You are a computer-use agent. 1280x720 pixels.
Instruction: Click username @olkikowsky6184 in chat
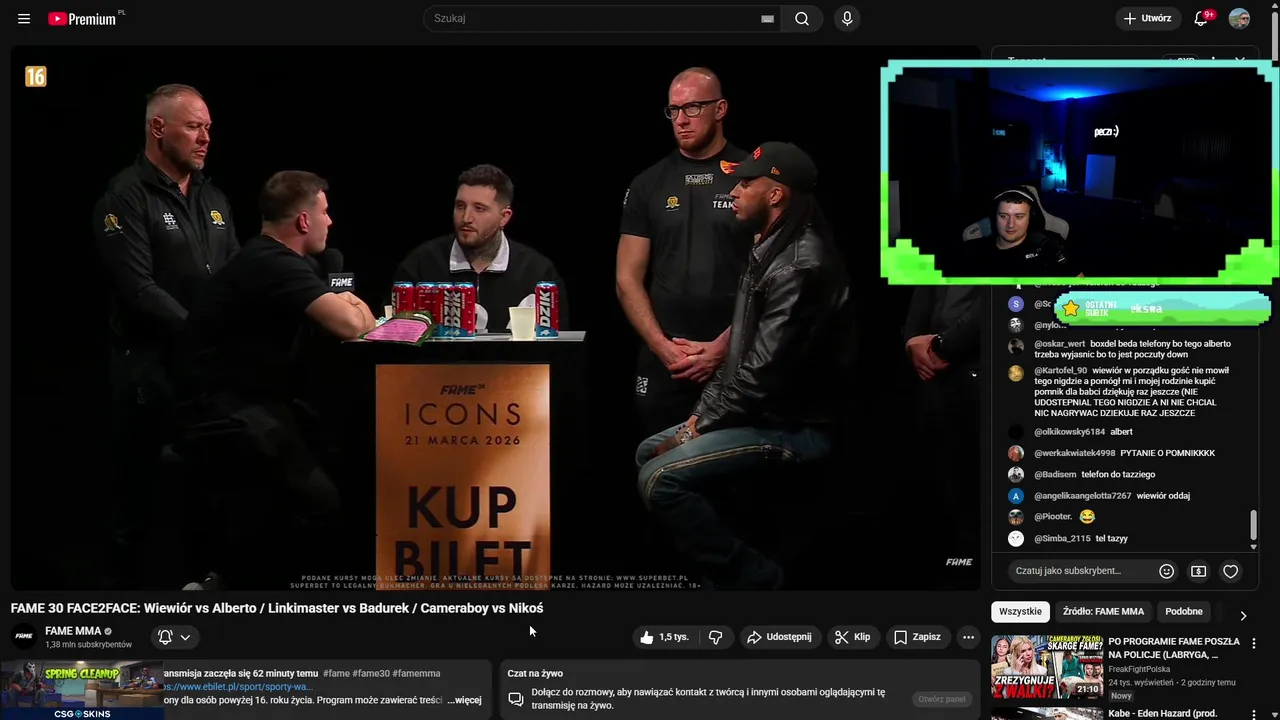pyautogui.click(x=1070, y=432)
